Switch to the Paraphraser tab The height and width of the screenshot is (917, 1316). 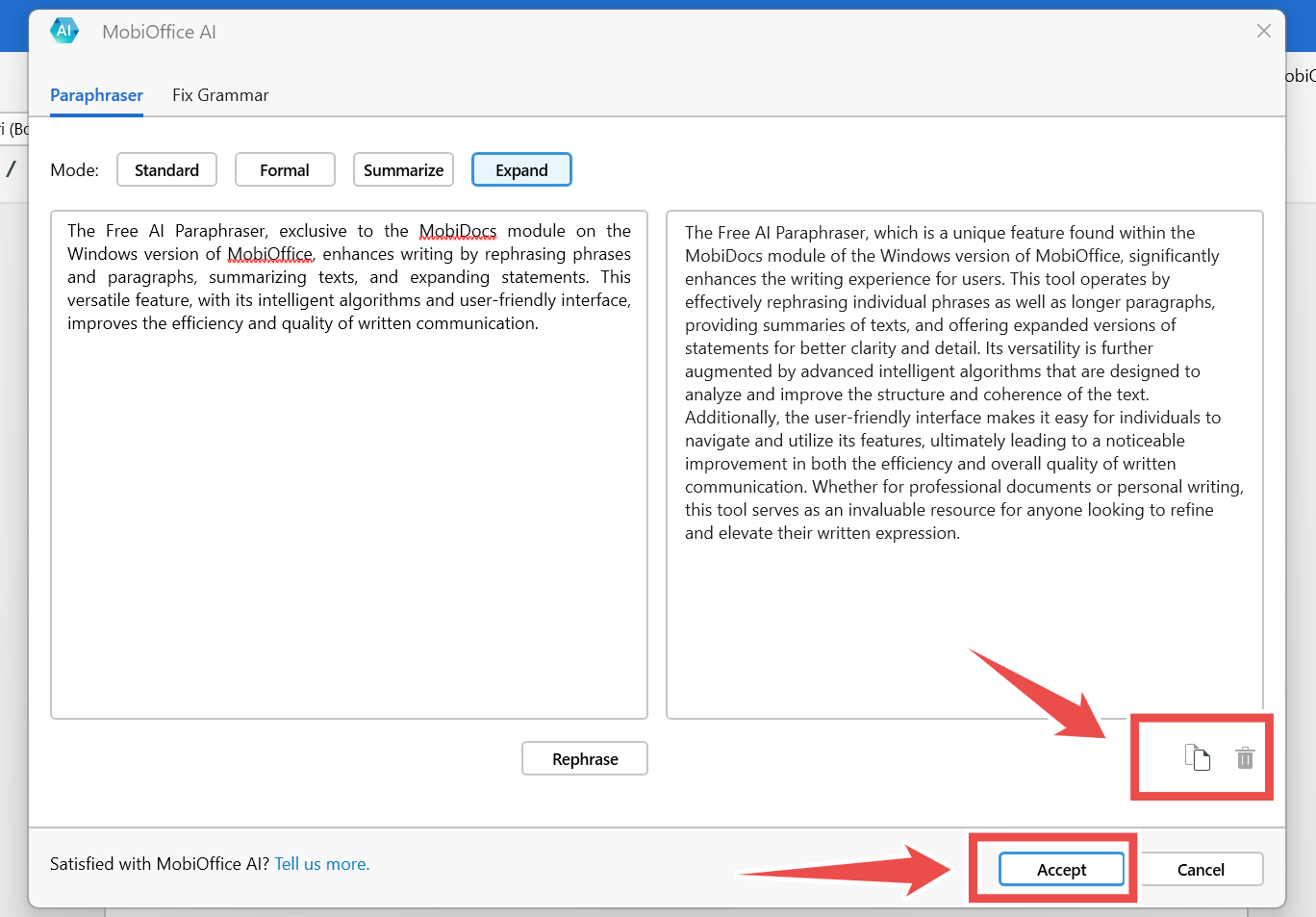96,95
